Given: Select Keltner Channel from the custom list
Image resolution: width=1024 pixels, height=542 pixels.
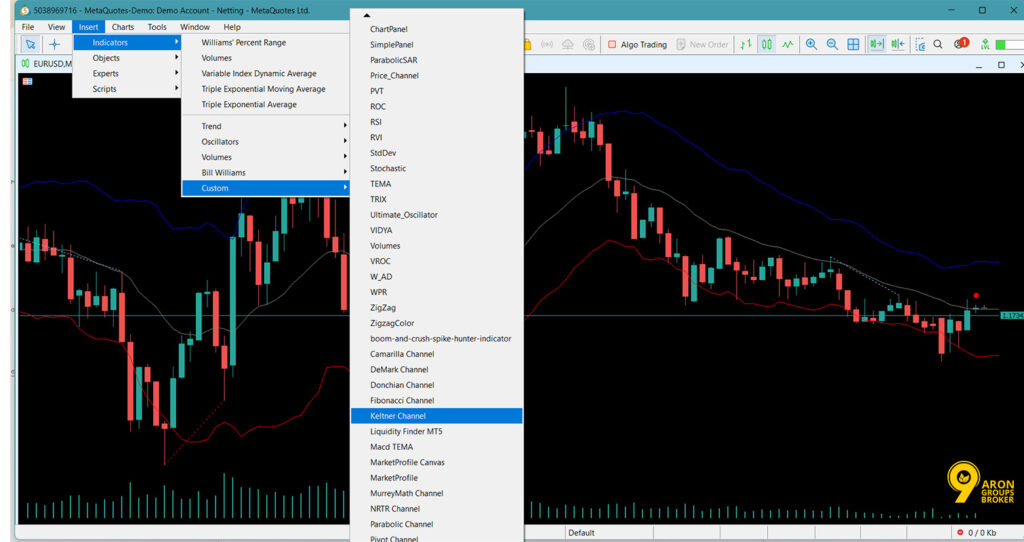Looking at the screenshot, I should point(436,416).
